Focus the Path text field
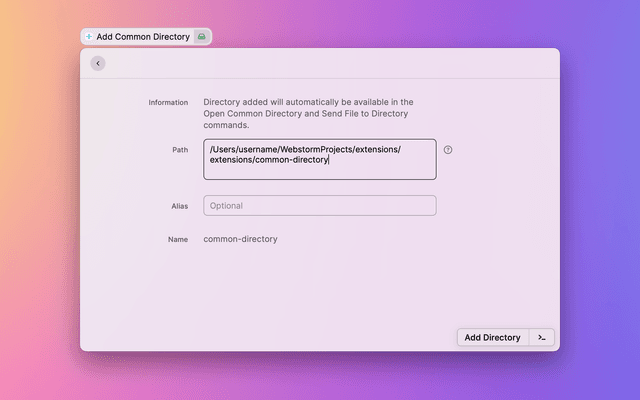 point(319,170)
